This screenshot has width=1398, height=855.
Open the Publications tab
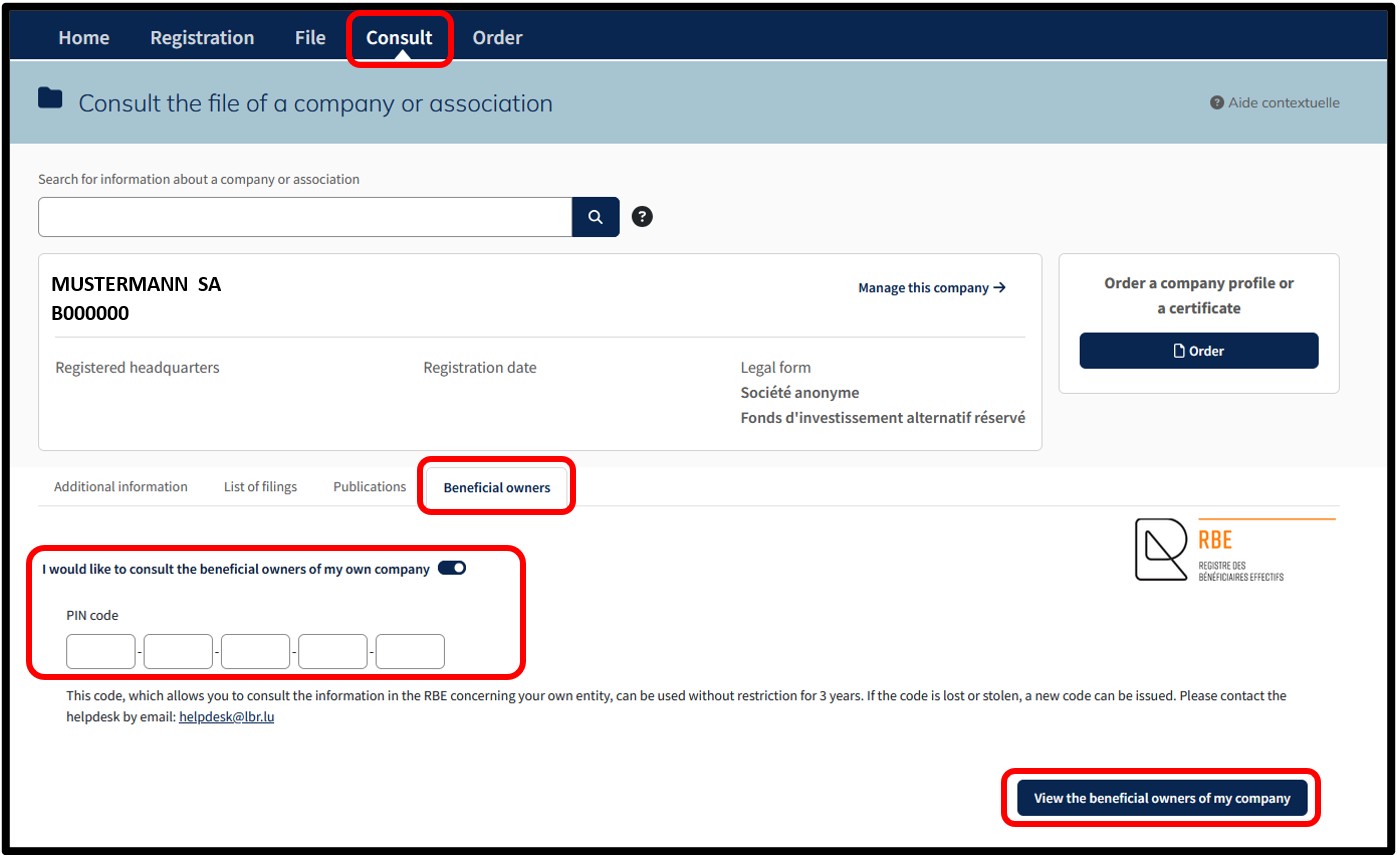click(x=369, y=487)
